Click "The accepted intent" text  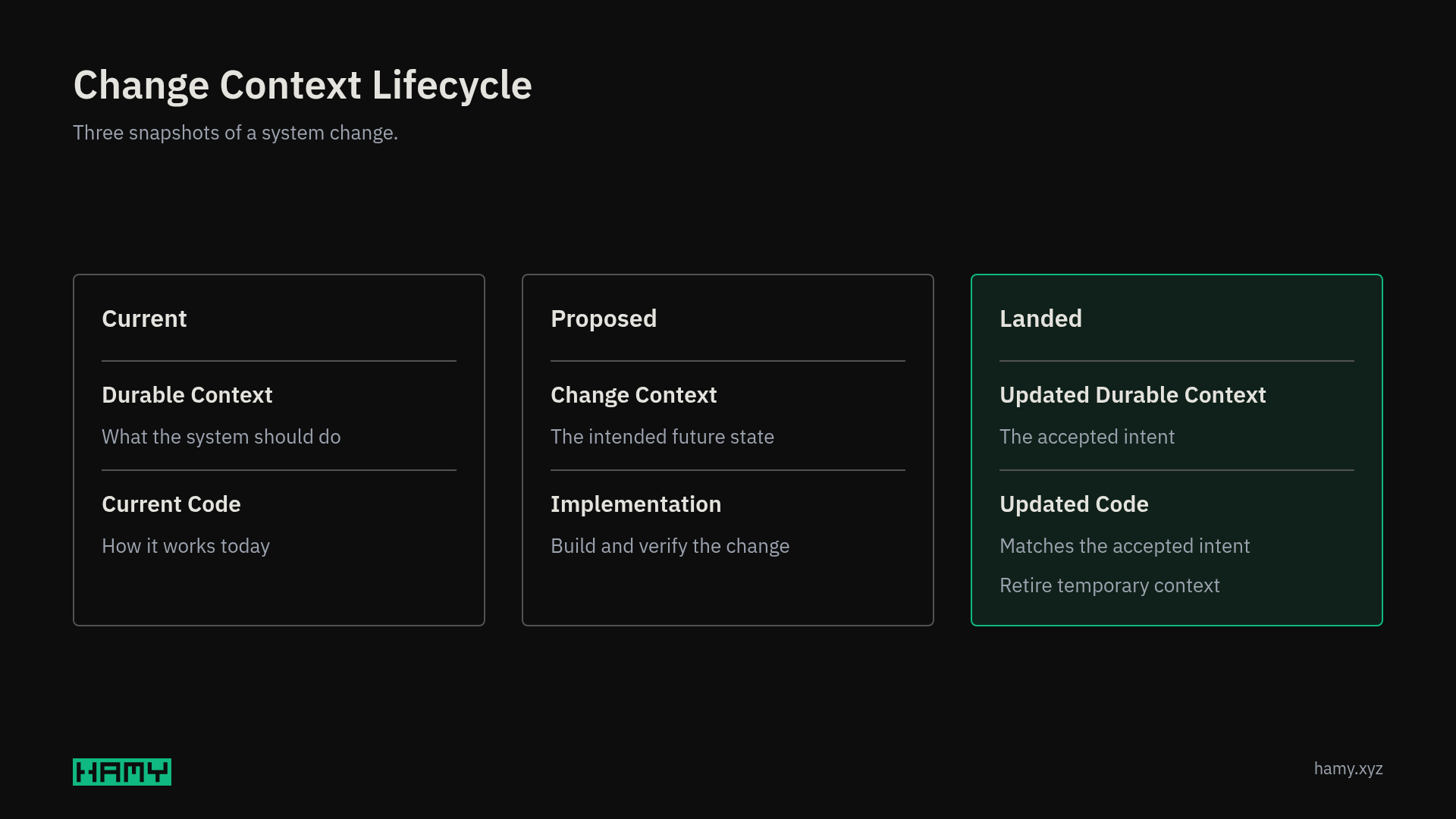point(1087,438)
